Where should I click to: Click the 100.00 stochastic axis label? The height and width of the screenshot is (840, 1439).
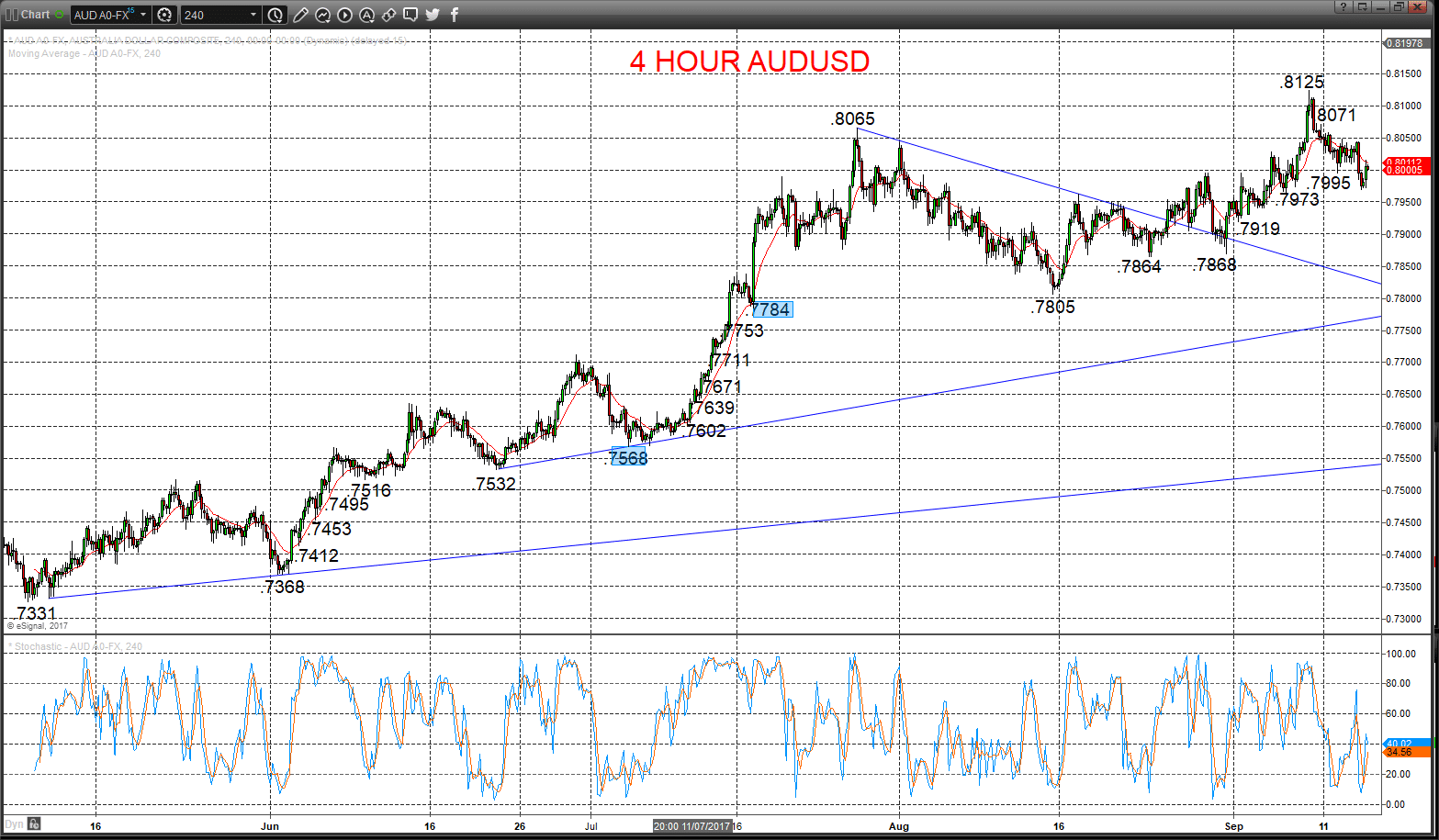tap(1400, 654)
